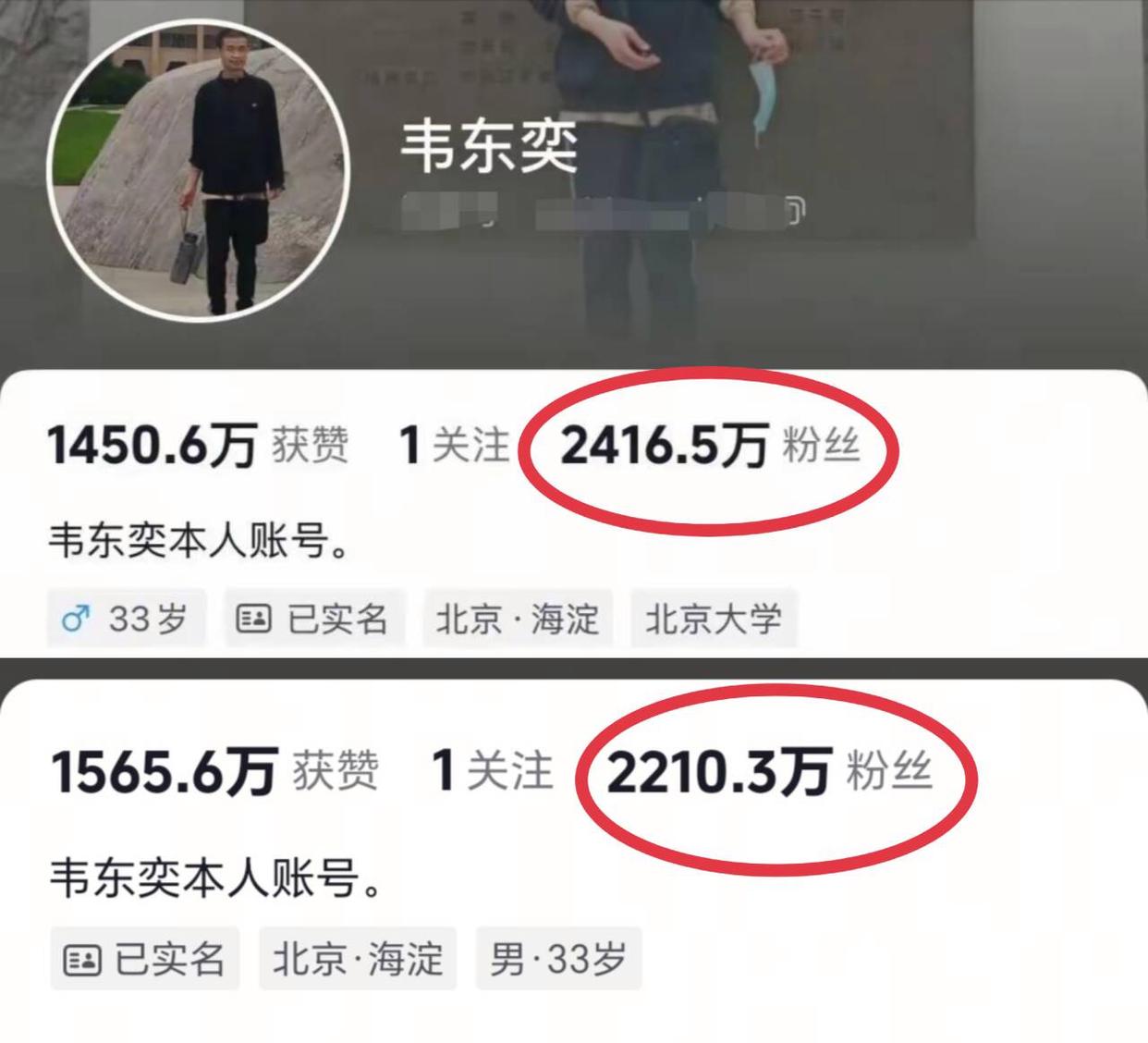Tap the 北京·海淀 tag beside 男·33岁
The image size is (1148, 1043).
click(x=358, y=959)
